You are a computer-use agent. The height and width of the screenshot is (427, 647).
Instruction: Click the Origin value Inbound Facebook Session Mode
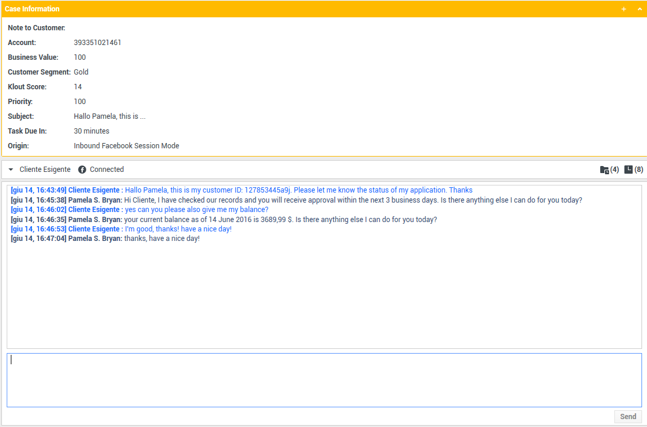(x=126, y=146)
